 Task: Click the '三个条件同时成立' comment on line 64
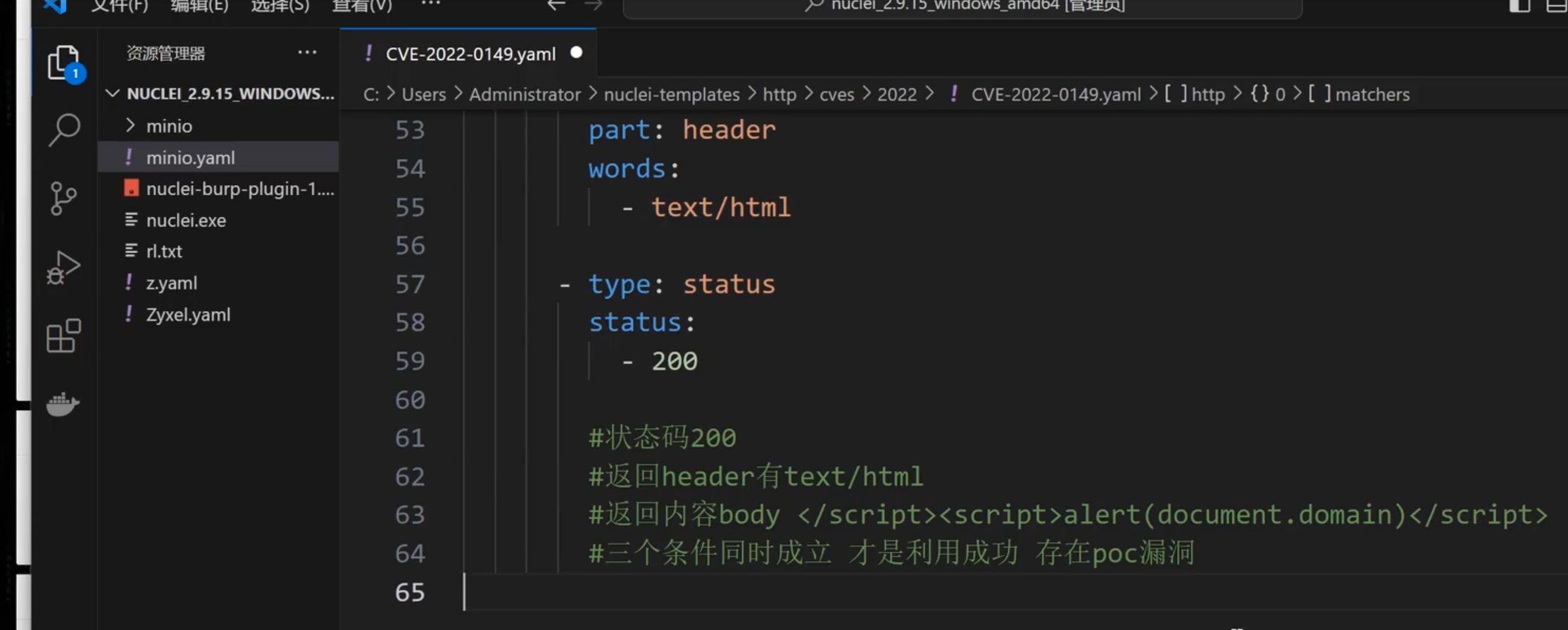pos(718,553)
